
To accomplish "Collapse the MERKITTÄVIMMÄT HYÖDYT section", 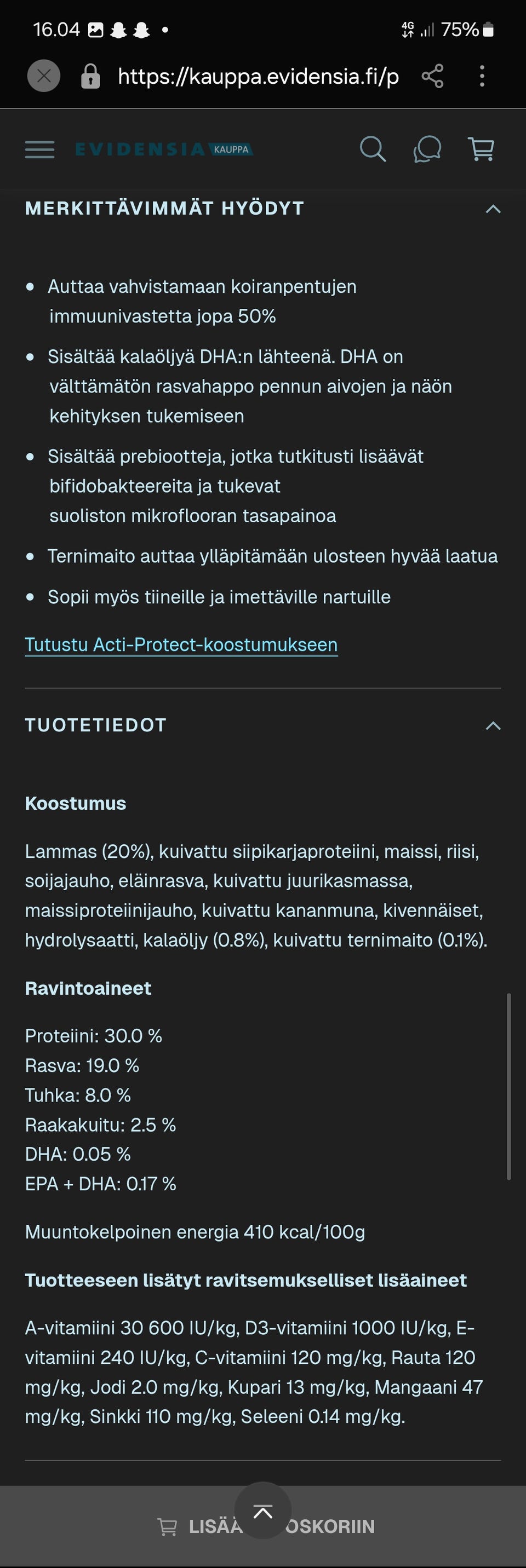I will pyautogui.click(x=494, y=207).
